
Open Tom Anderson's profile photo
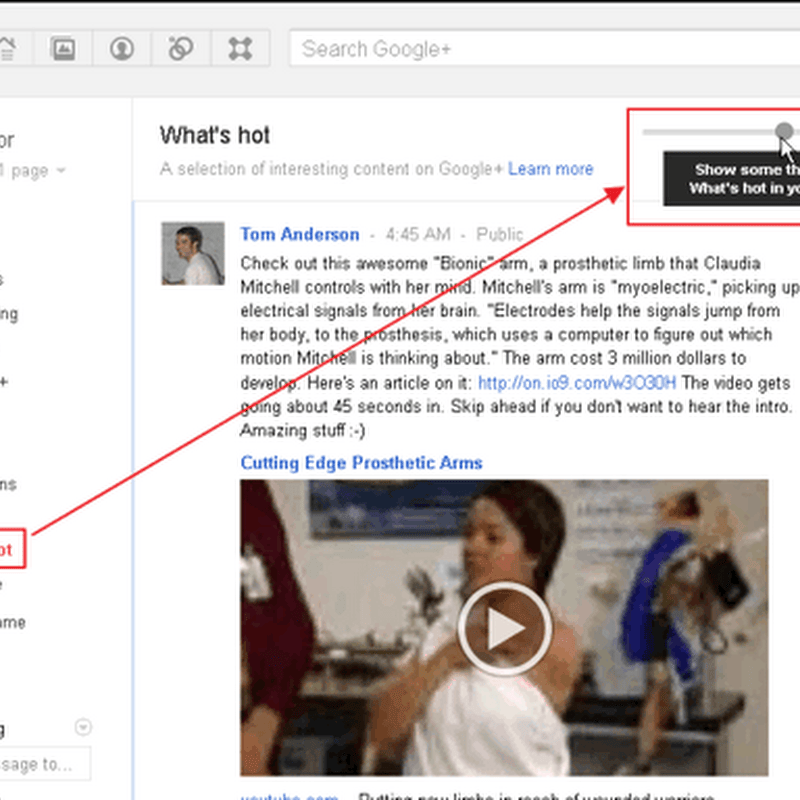tap(193, 253)
